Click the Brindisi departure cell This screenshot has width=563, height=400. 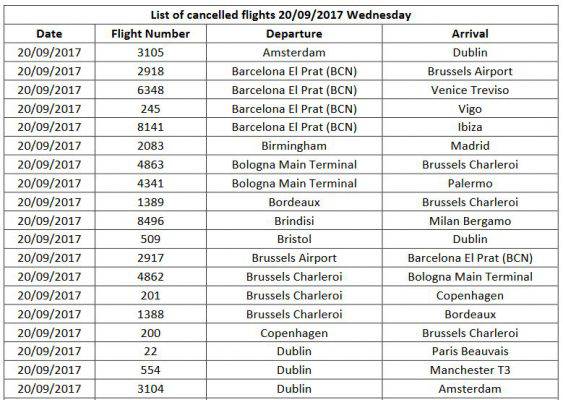pos(294,220)
